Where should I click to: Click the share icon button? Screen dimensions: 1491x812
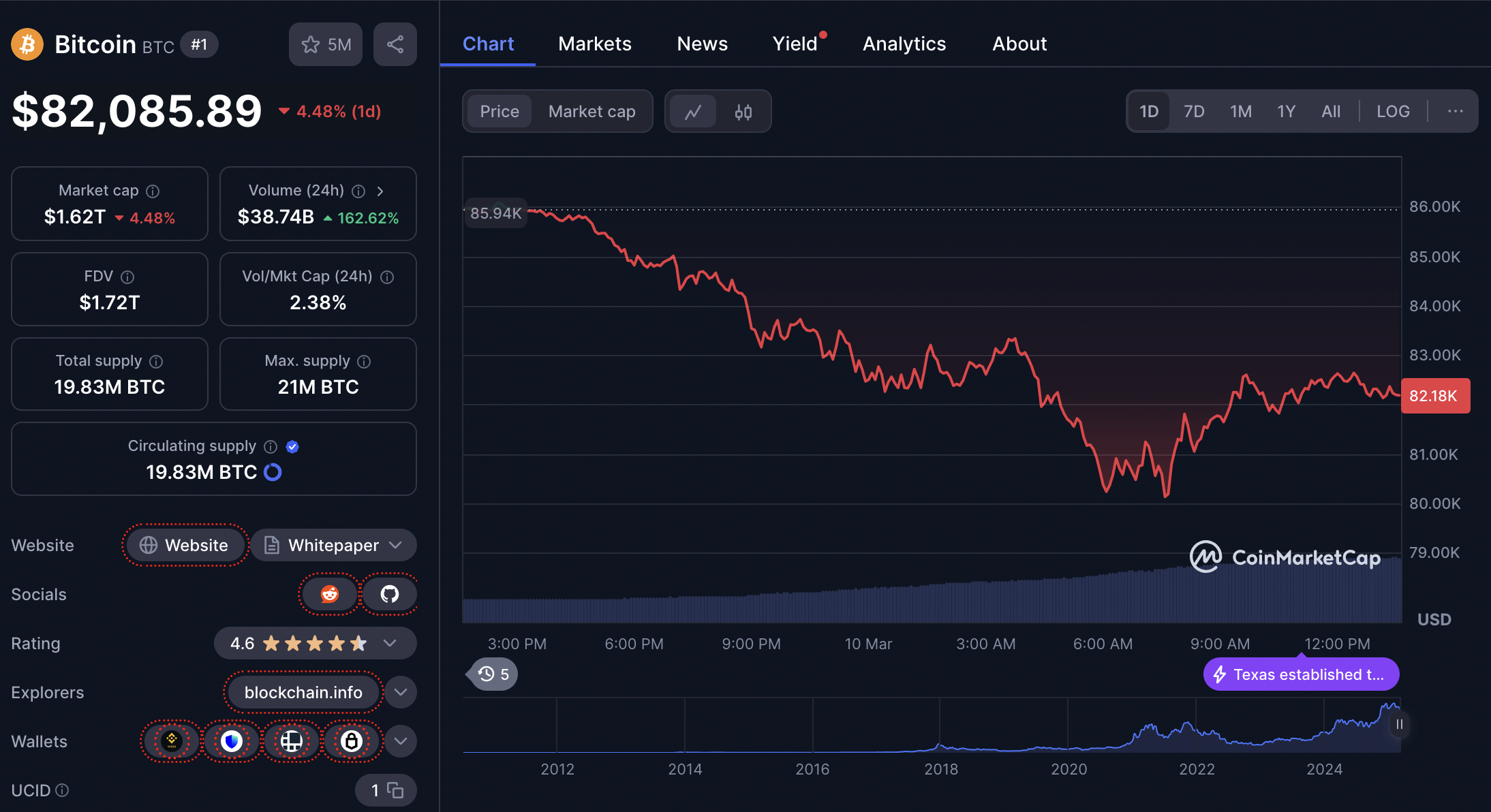(x=395, y=44)
